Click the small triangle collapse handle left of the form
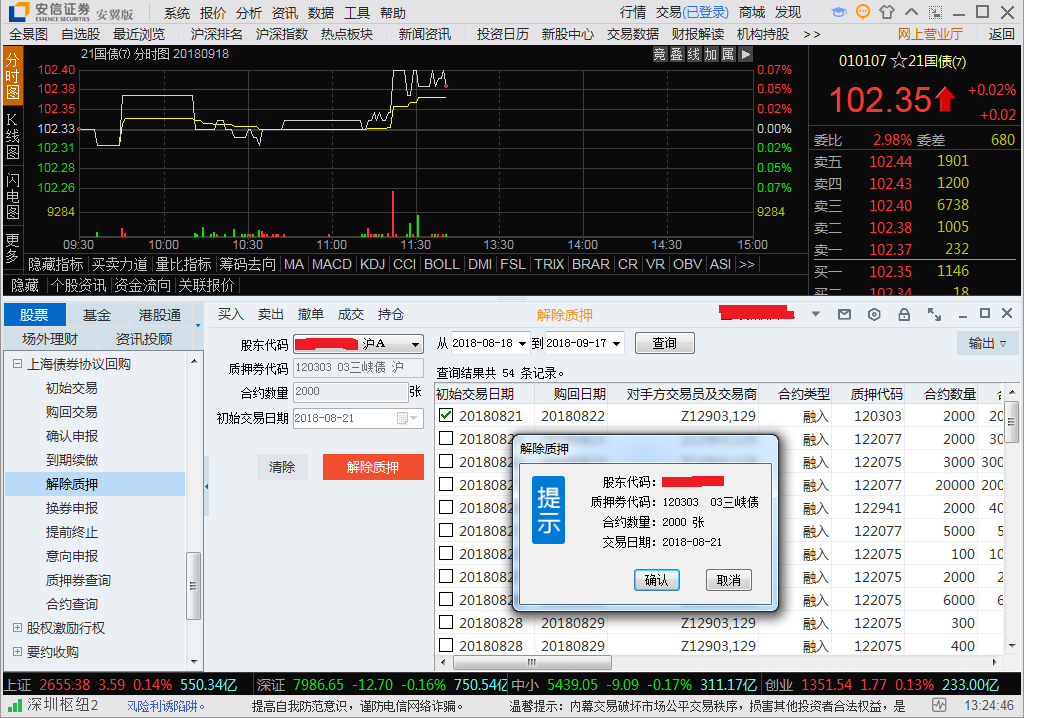 (x=206, y=486)
